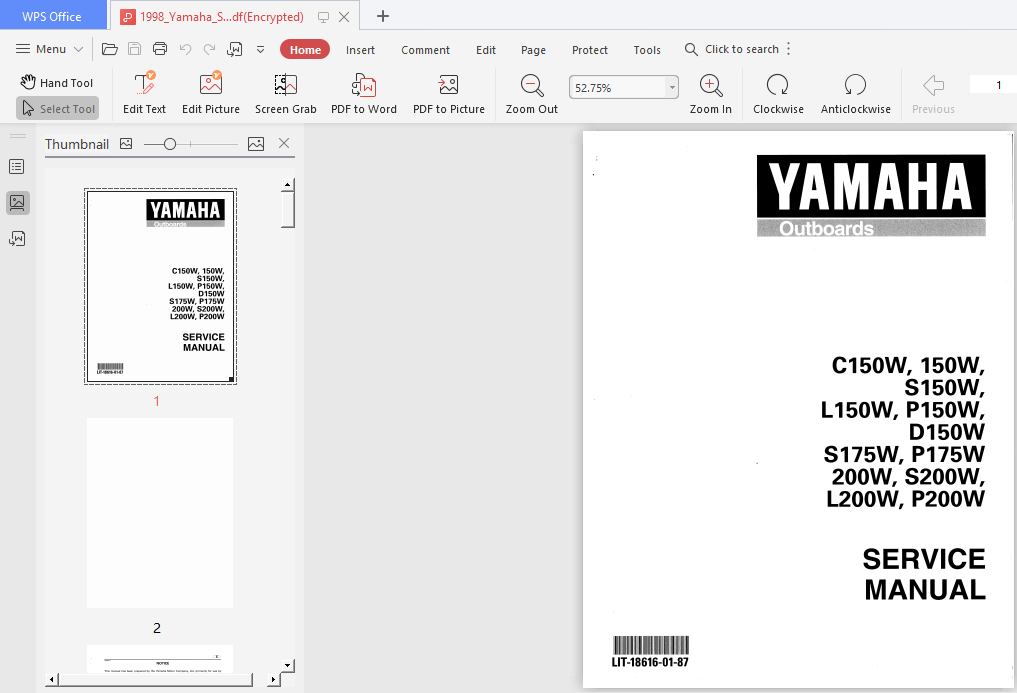This screenshot has height=693, width=1017.
Task: Select the 1998_Yamaha PDF document tab
Action: coord(222,17)
